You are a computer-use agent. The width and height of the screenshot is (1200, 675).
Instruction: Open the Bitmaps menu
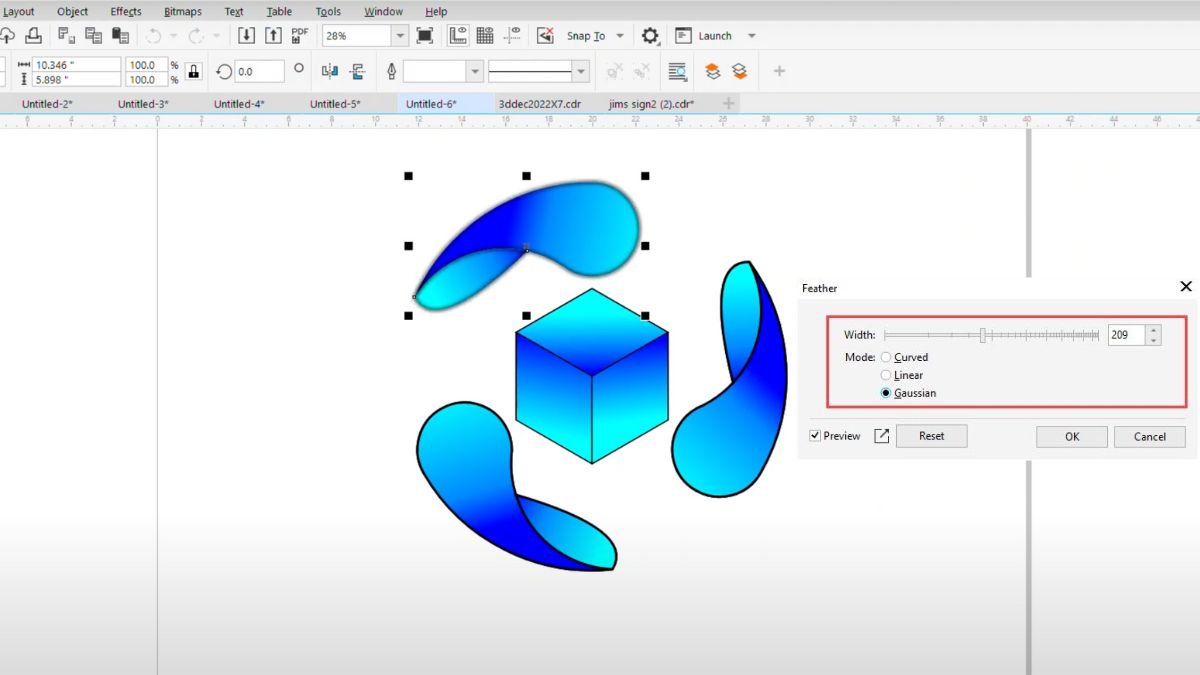point(182,11)
